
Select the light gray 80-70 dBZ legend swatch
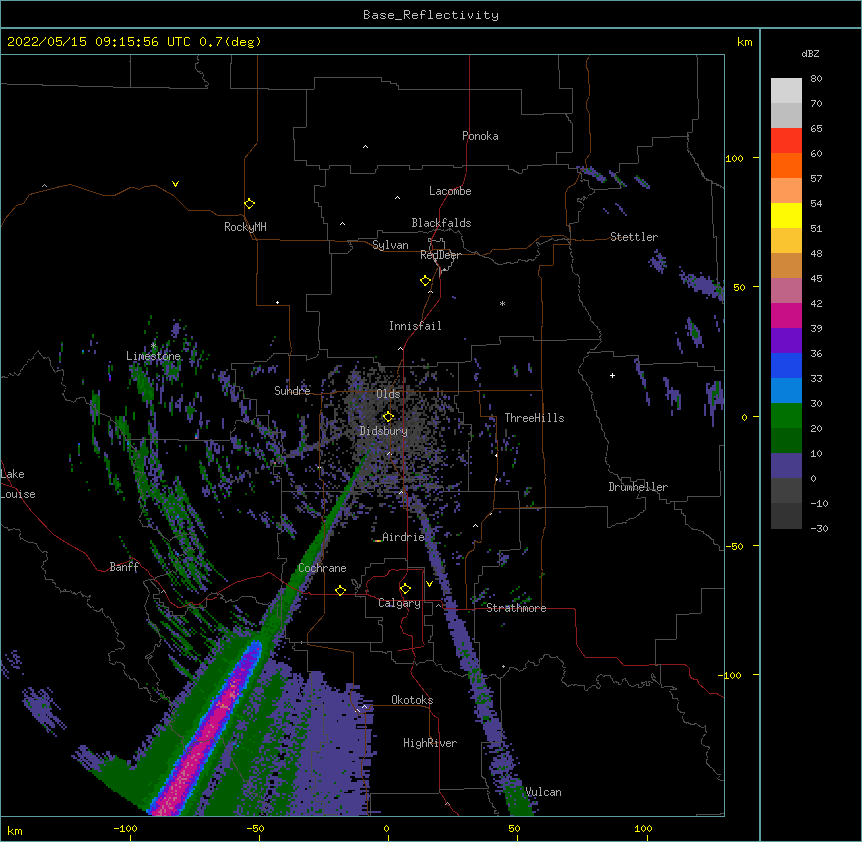click(786, 91)
